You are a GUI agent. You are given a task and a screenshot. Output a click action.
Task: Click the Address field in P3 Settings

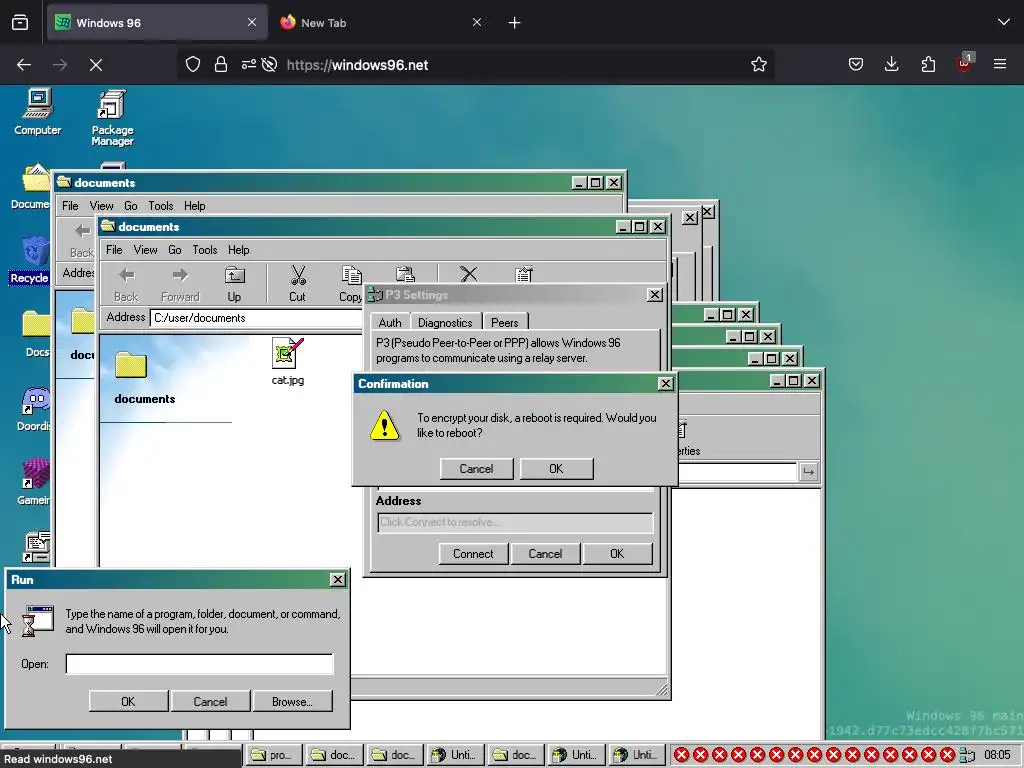pyautogui.click(x=515, y=522)
